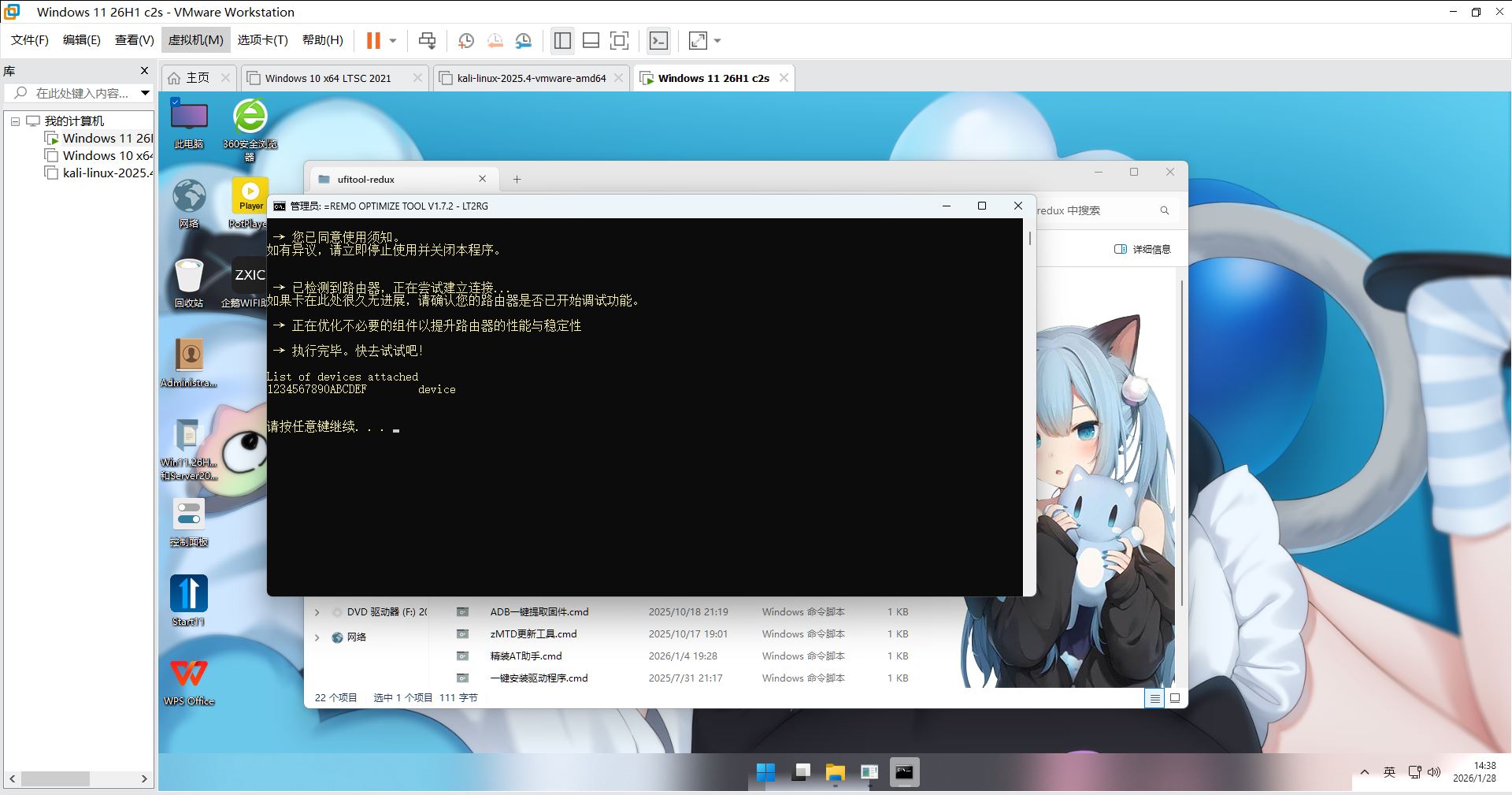1512x795 pixels.
Task: Open the power options dropdown next to Pause
Action: (x=393, y=40)
